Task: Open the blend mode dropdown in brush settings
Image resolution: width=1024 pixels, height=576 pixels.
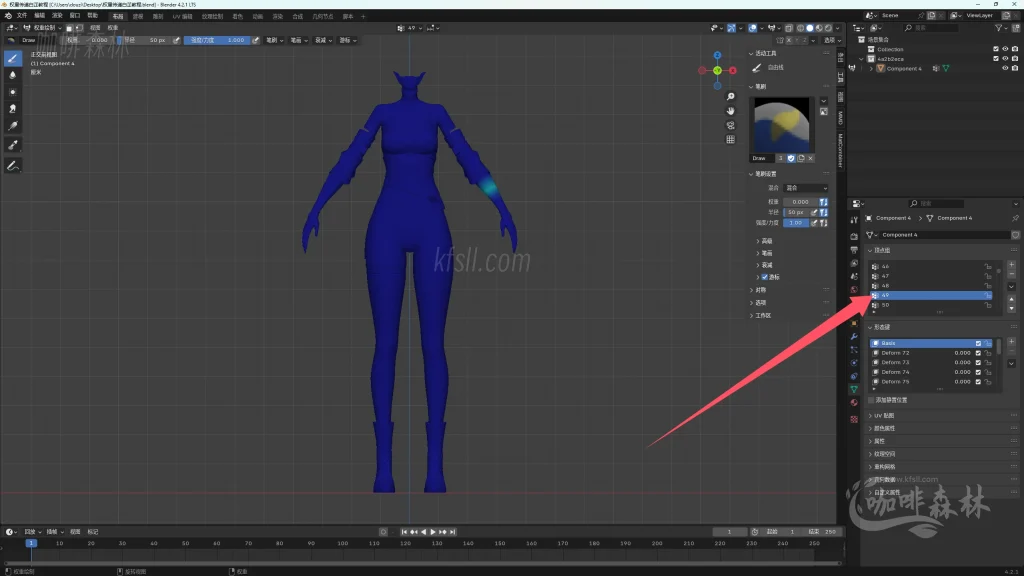Action: [806, 188]
